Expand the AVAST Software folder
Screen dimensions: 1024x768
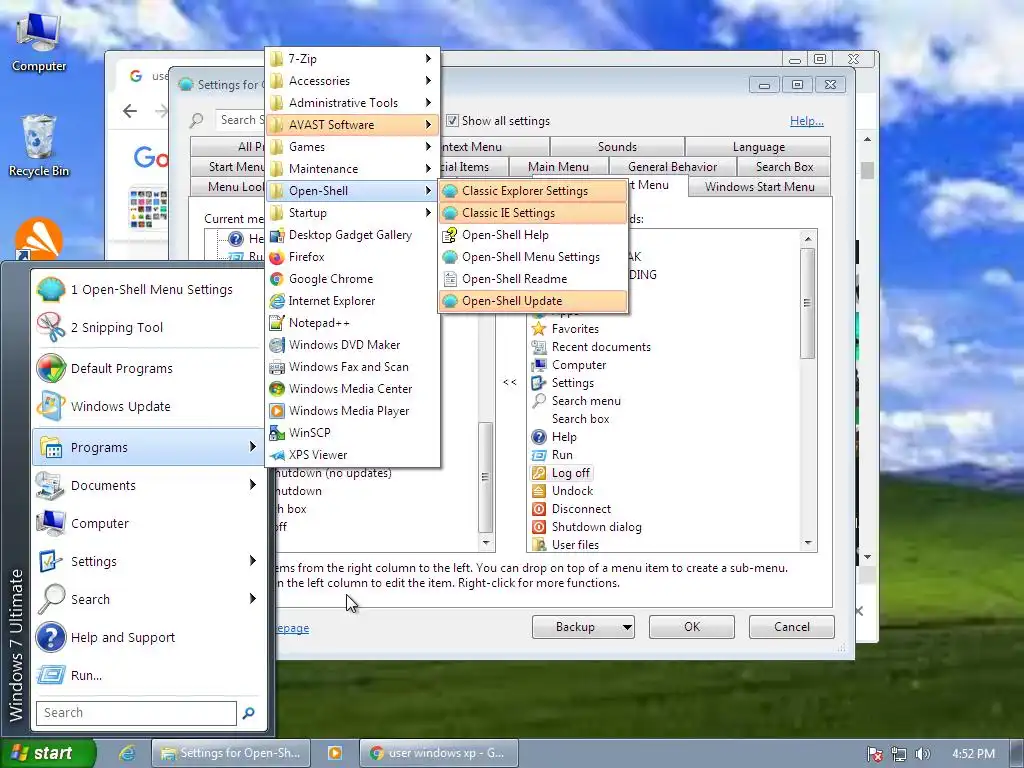tap(353, 125)
